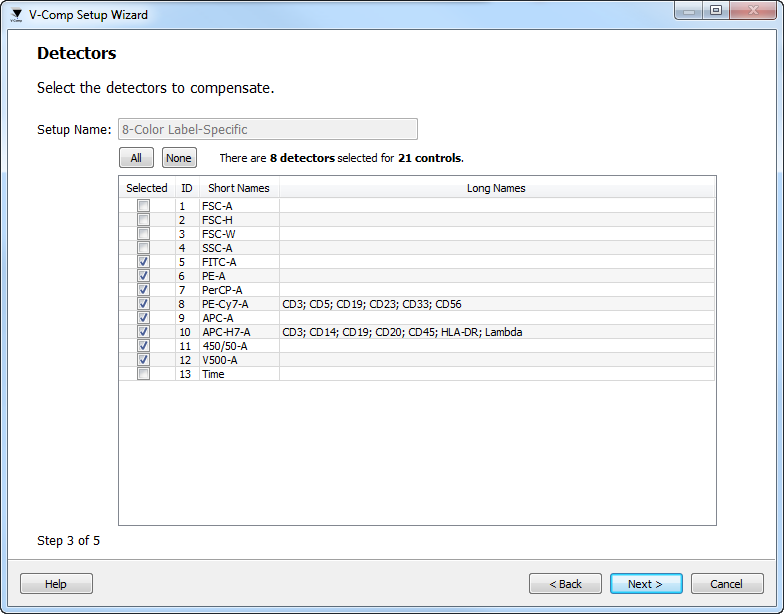
Task: Click the Setup Name text field
Action: point(267,129)
